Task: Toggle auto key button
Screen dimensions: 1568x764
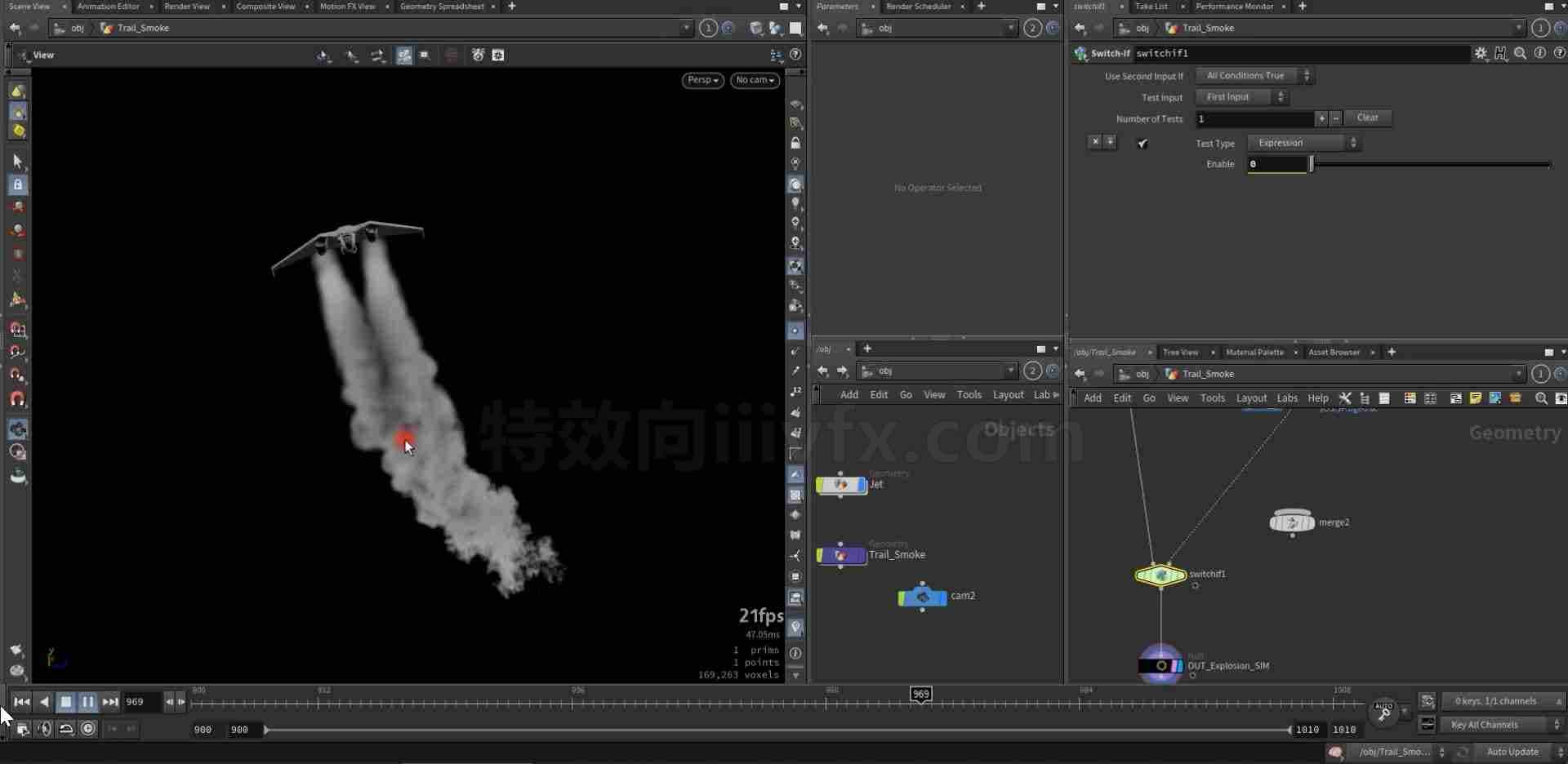Action: pos(1383,712)
